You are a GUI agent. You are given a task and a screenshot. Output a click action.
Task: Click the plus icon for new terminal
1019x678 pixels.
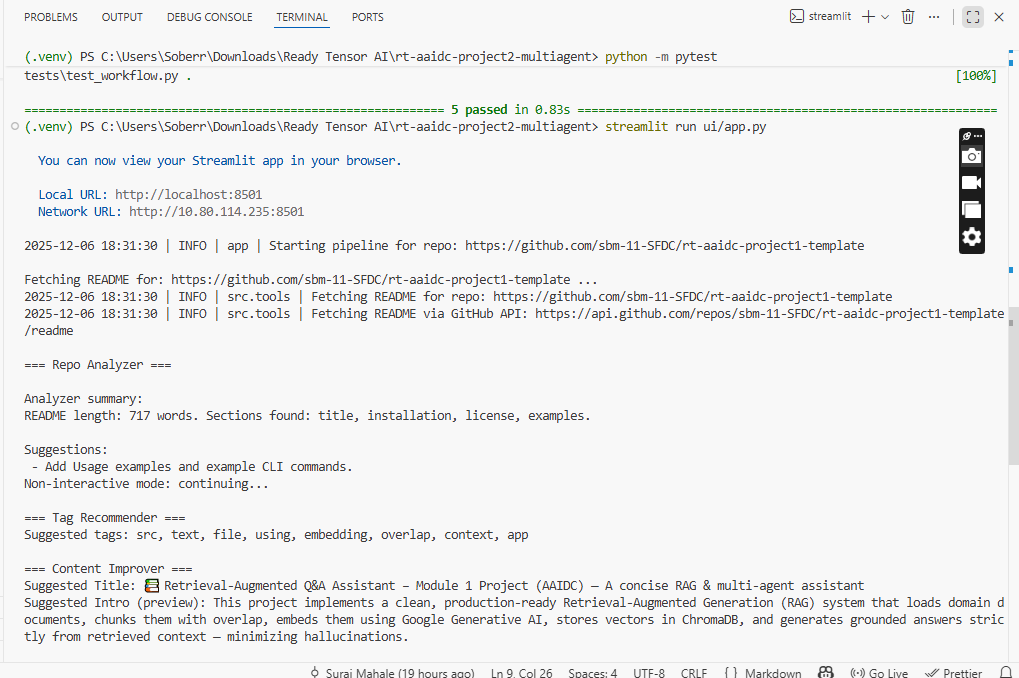point(868,17)
